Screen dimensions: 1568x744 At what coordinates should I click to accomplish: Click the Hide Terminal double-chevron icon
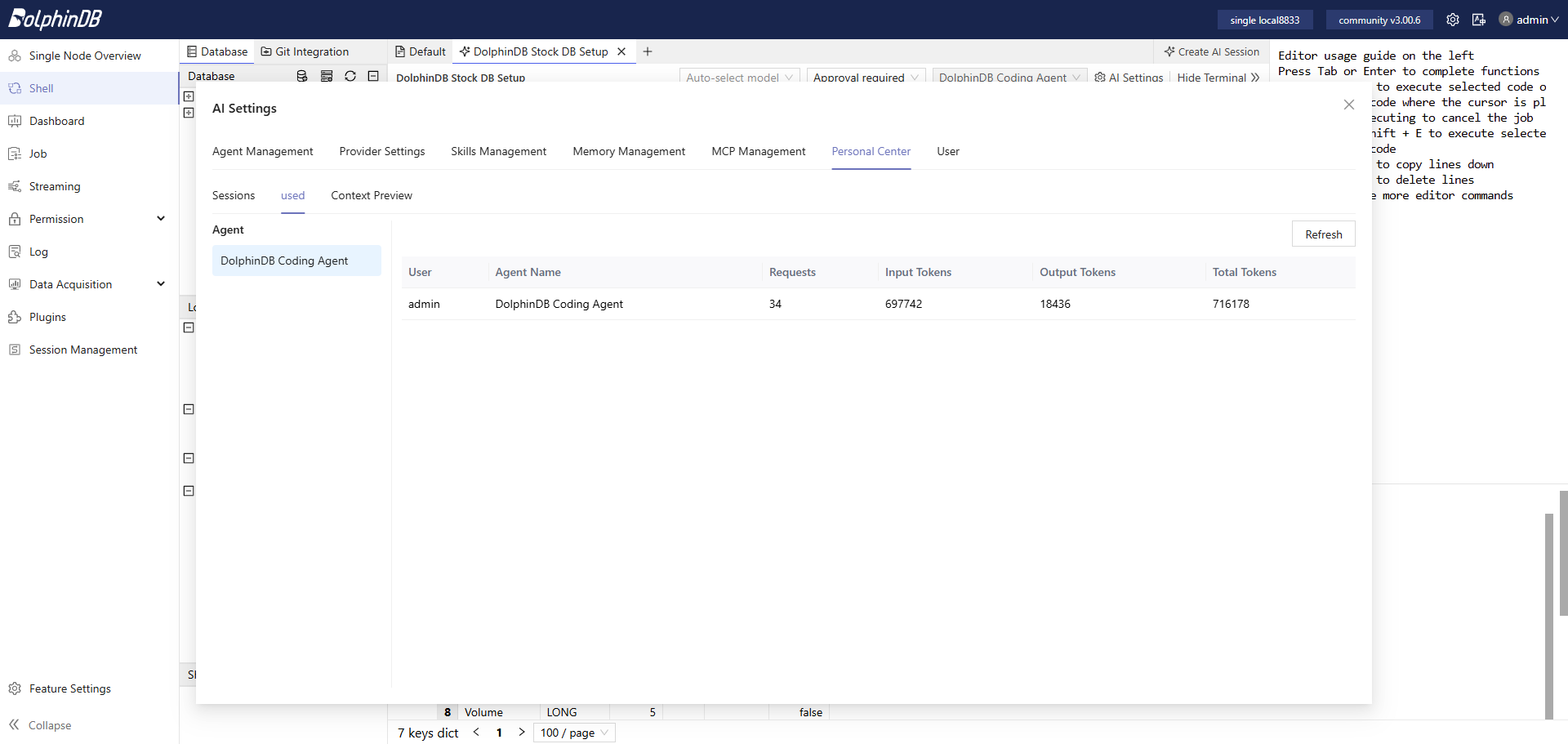click(x=1255, y=78)
